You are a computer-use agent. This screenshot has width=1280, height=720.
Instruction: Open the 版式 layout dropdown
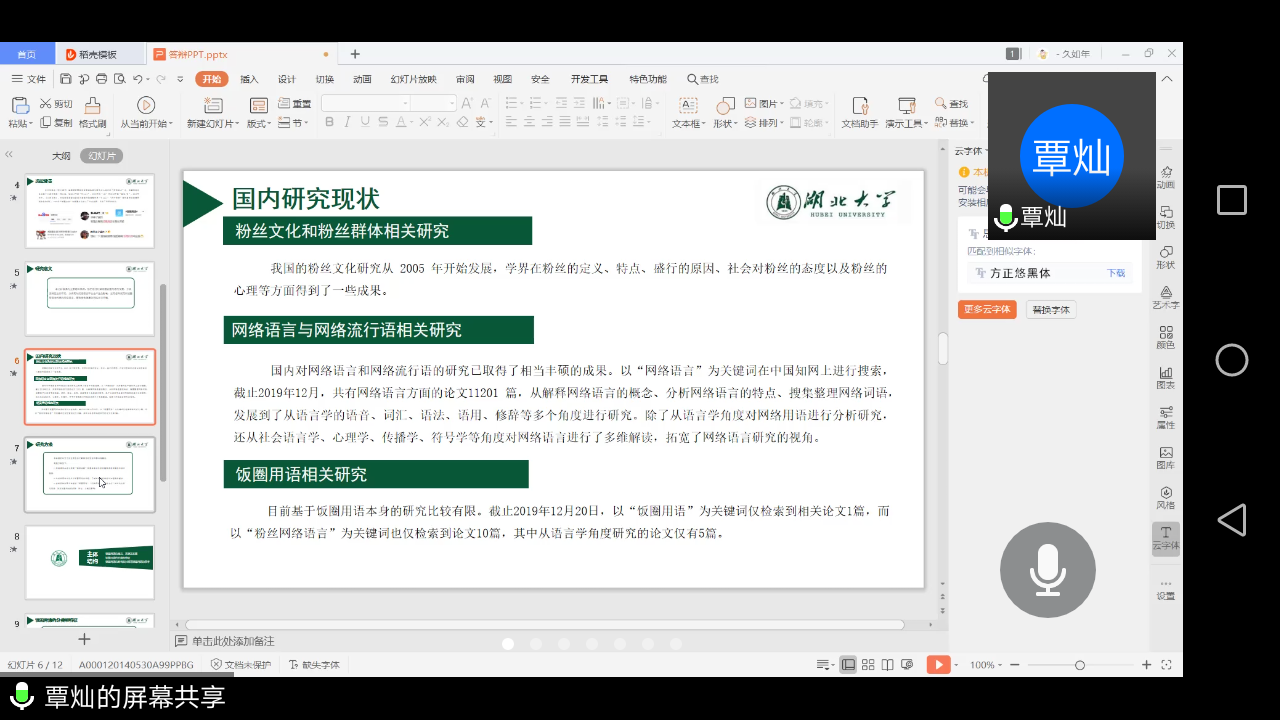click(x=259, y=124)
